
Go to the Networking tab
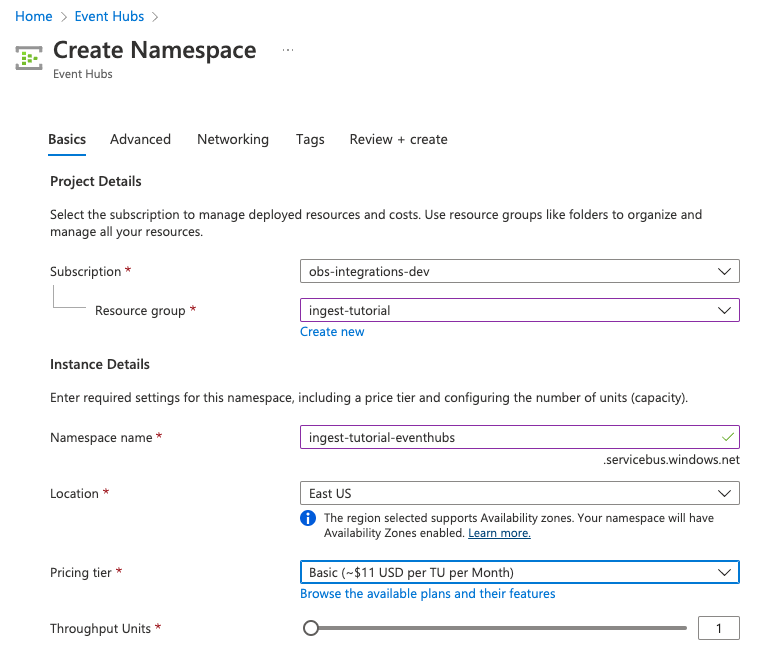pos(233,139)
